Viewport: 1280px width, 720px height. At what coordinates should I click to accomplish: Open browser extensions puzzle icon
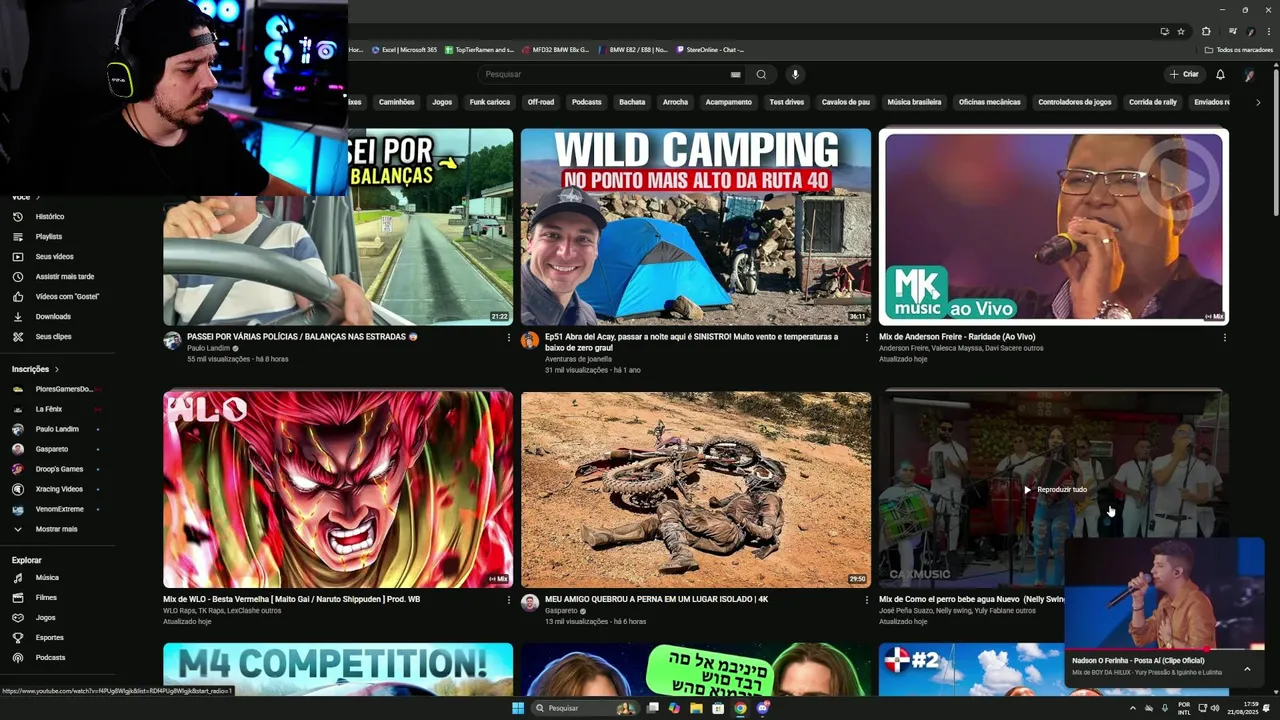coord(1206,31)
